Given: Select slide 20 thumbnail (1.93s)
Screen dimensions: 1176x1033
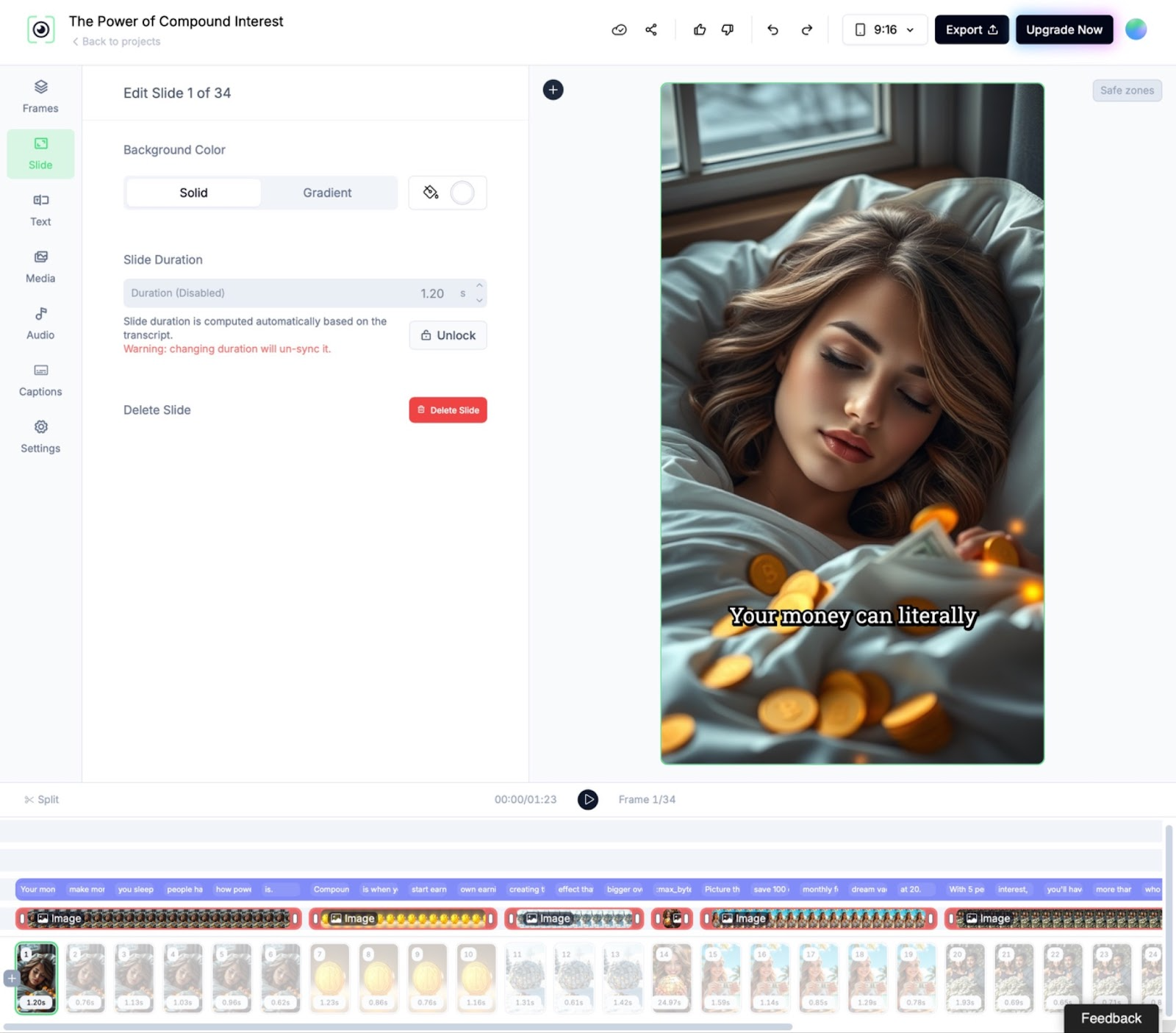Looking at the screenshot, I should click(x=965, y=978).
